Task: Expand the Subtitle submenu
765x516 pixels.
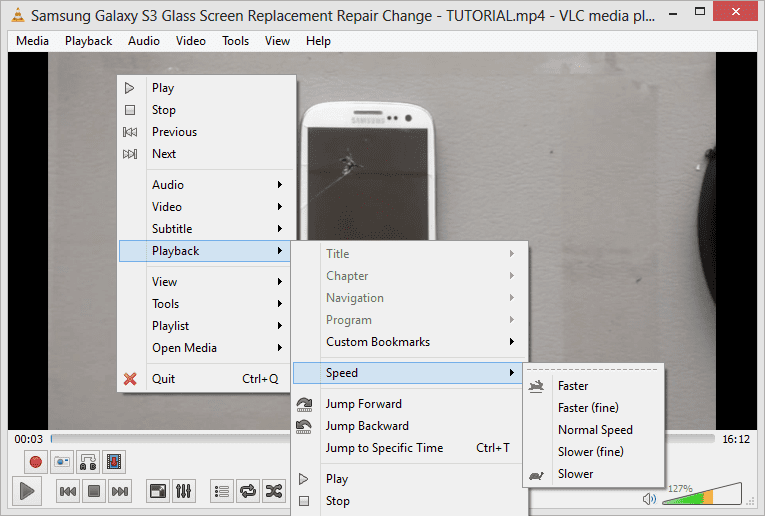Action: pos(207,228)
